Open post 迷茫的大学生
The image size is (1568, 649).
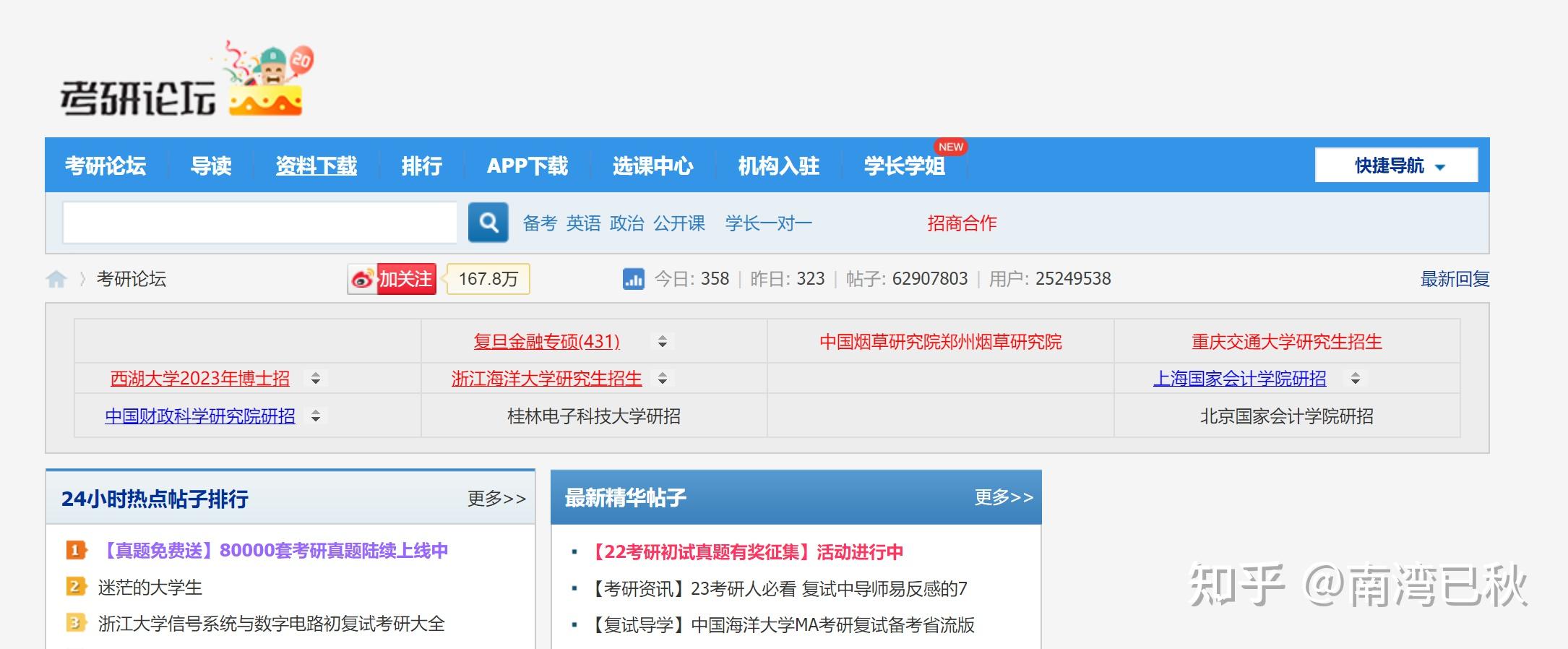click(150, 587)
